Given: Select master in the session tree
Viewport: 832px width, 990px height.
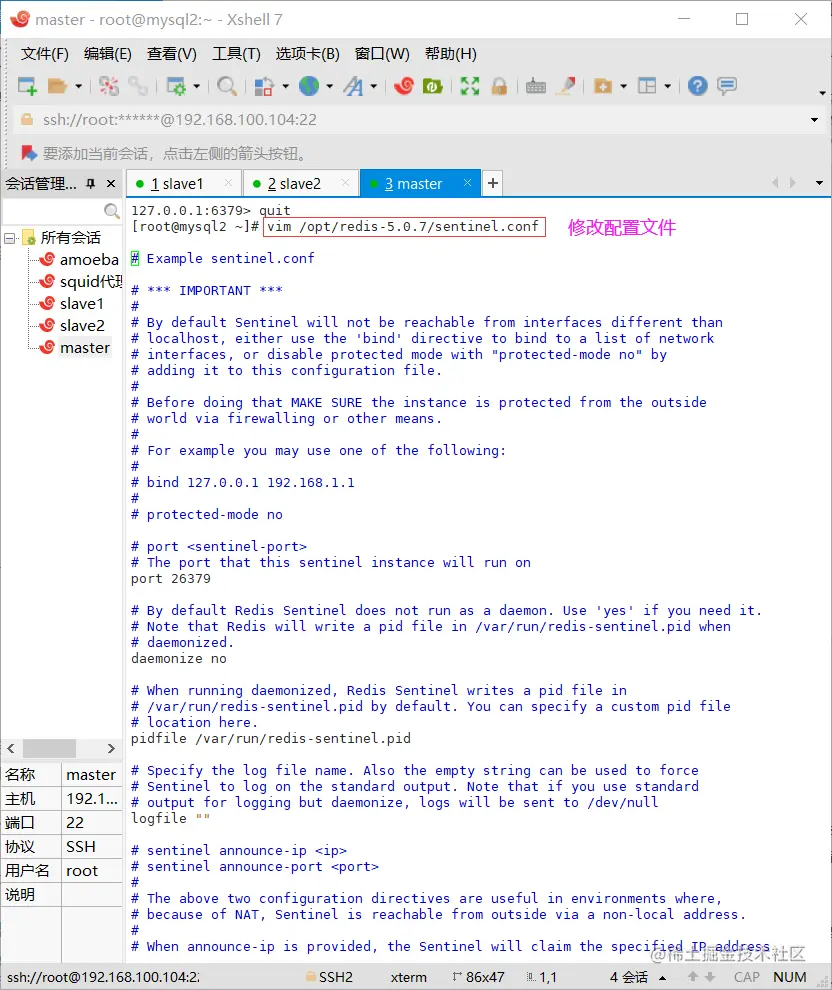Looking at the screenshot, I should pyautogui.click(x=85, y=348).
